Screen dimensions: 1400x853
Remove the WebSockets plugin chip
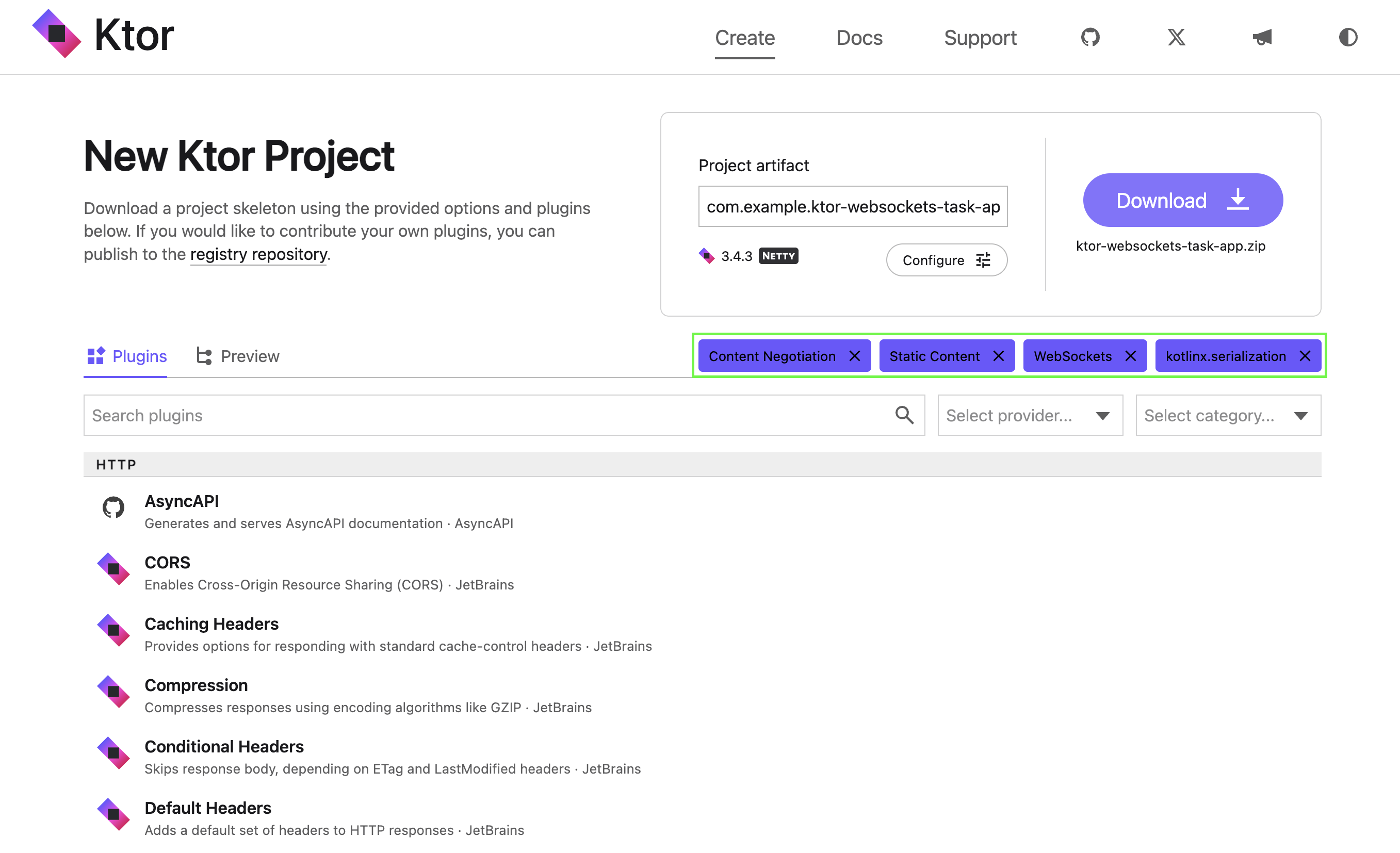1130,356
